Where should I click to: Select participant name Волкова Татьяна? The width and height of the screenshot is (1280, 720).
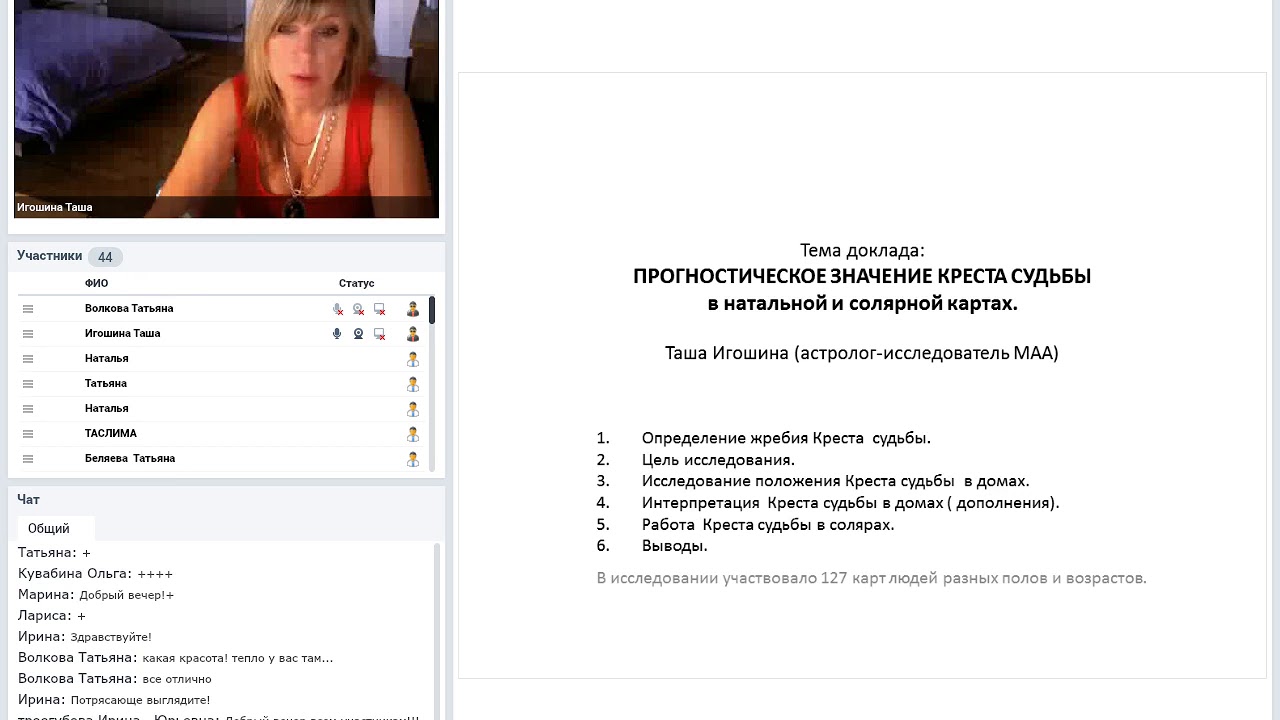pyautogui.click(x=129, y=309)
